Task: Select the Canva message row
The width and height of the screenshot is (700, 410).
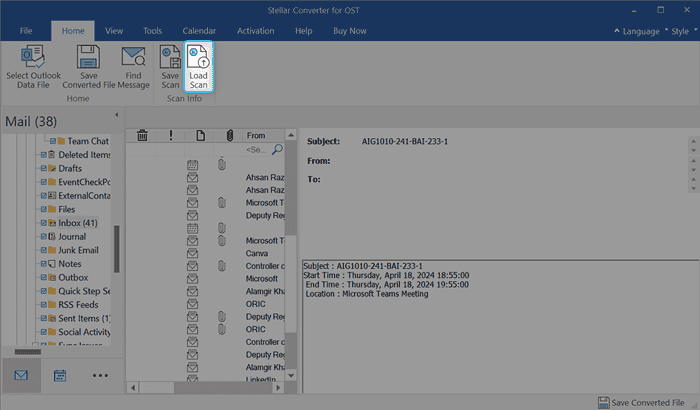Action: click(x=258, y=252)
